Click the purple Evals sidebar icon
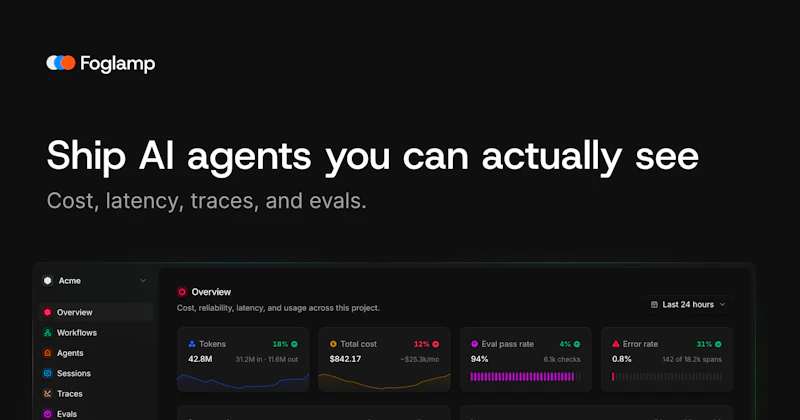The width and height of the screenshot is (800, 420). [47, 414]
